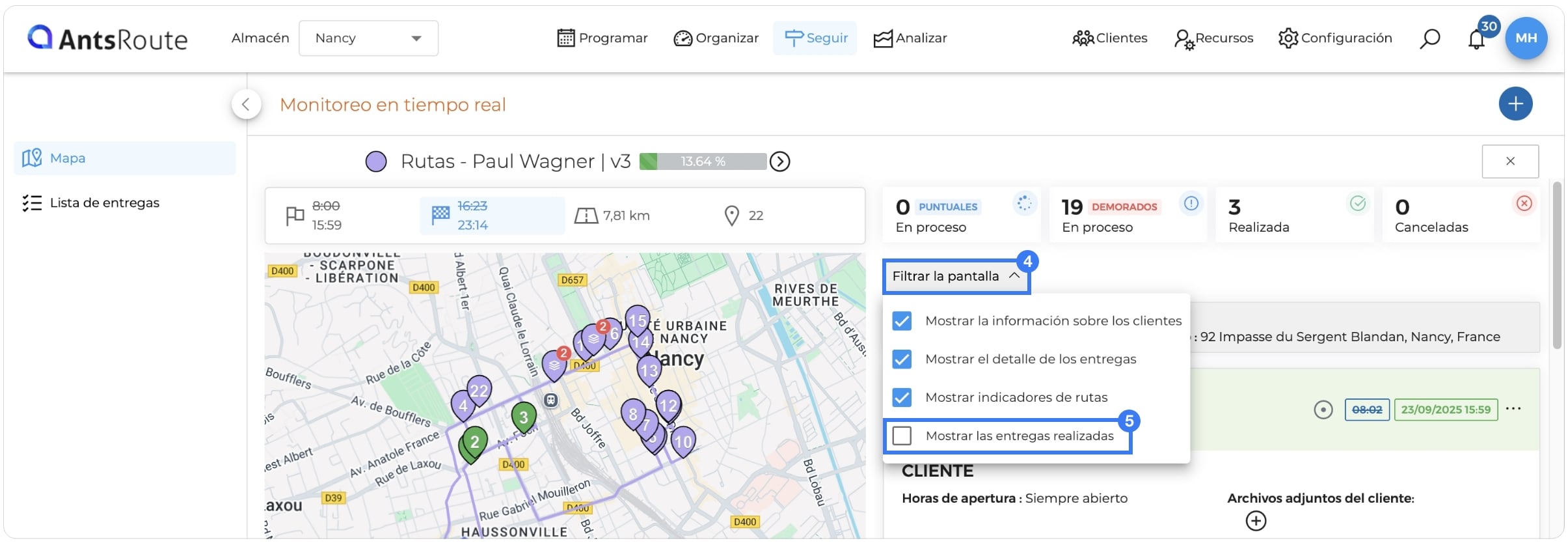The height and width of the screenshot is (545, 1568).
Task: Select the 0 Canceladas card
Action: pyautogui.click(x=1461, y=216)
